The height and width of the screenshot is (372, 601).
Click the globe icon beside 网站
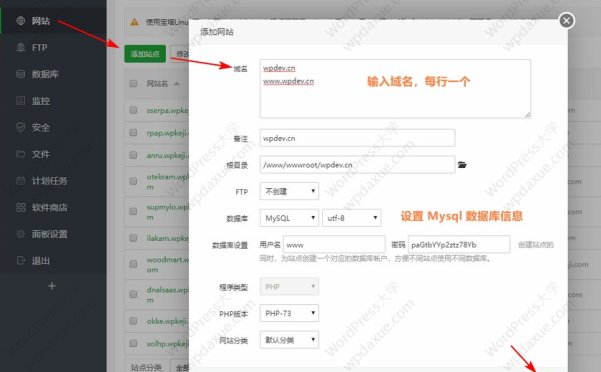(x=21, y=21)
